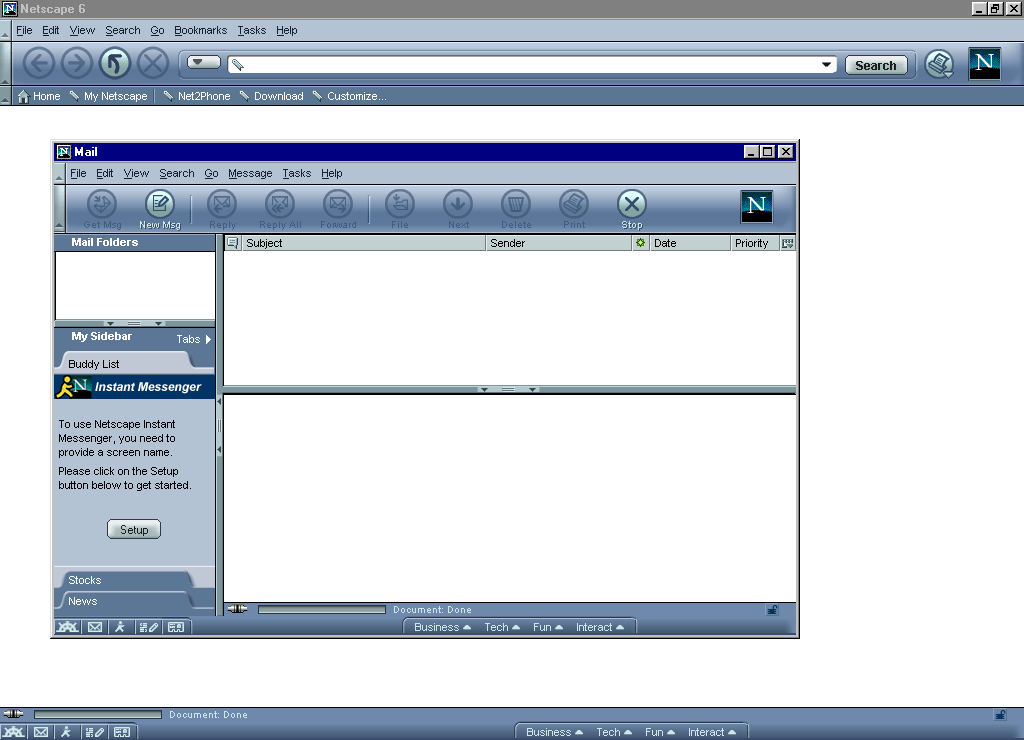
Task: Click the Delete trash icon
Action: pyautogui.click(x=516, y=210)
